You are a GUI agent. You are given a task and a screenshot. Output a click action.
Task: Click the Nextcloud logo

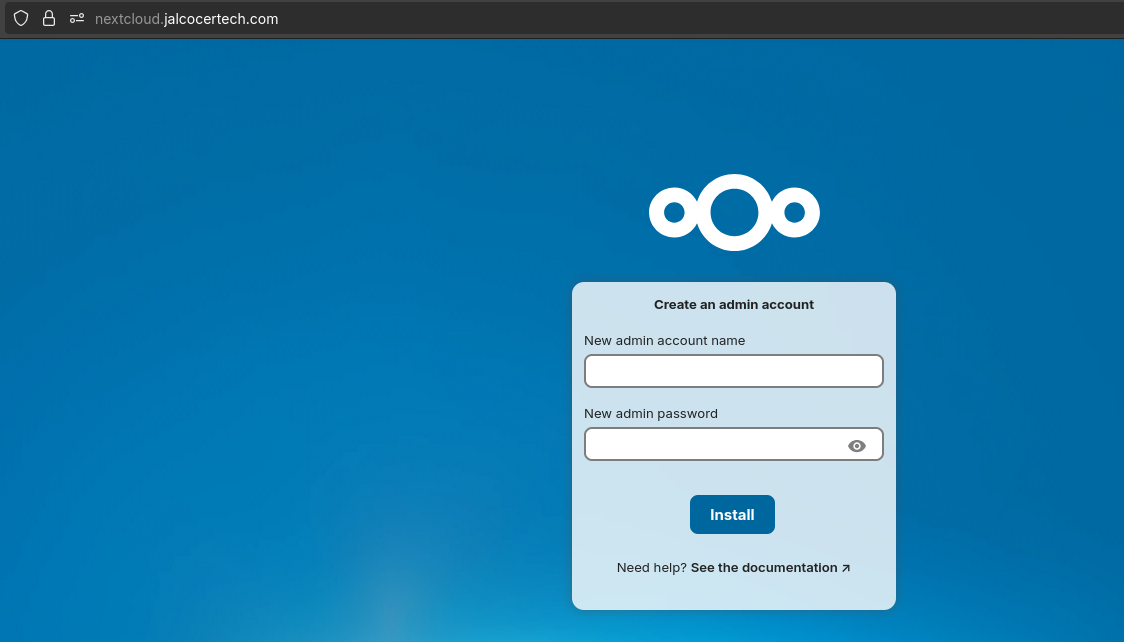click(x=734, y=212)
